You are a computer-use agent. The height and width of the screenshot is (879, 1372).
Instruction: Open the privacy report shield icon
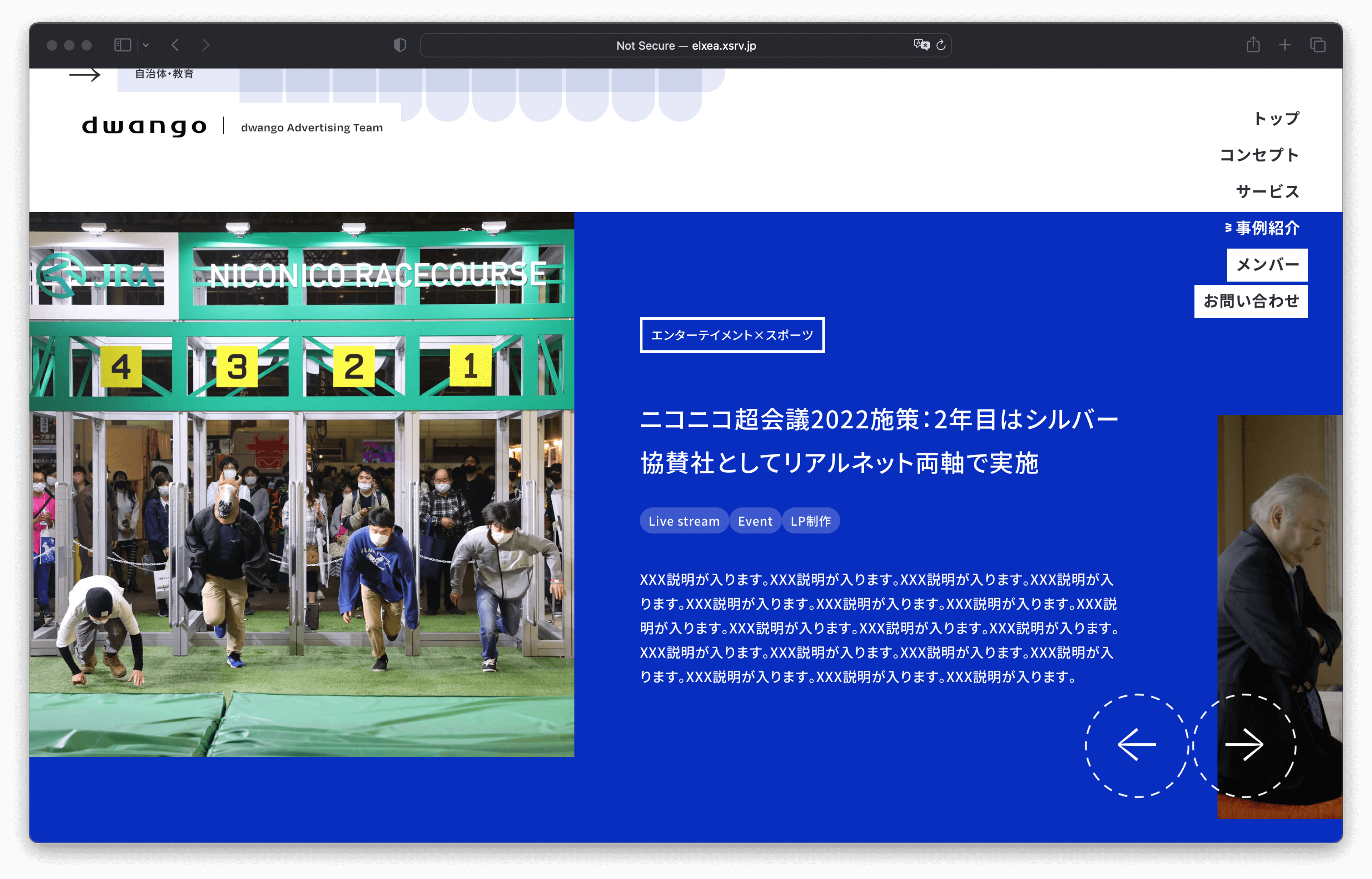400,45
